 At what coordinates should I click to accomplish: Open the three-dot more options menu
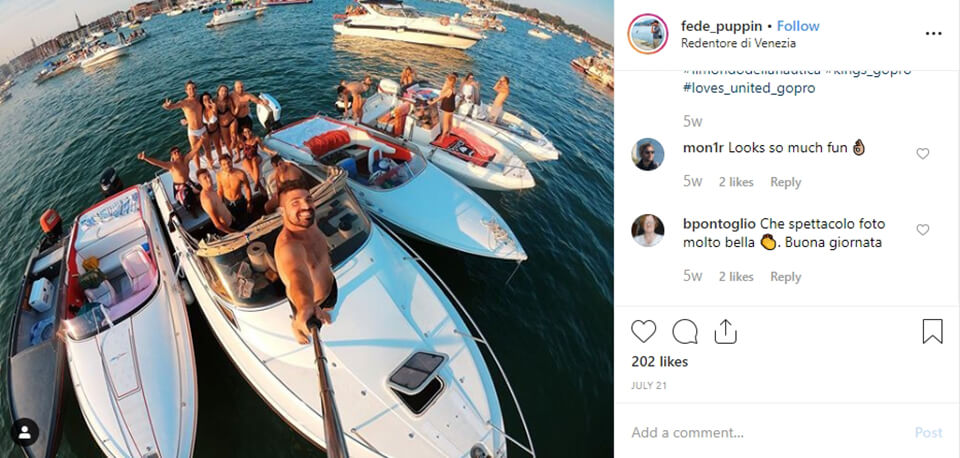click(x=933, y=34)
